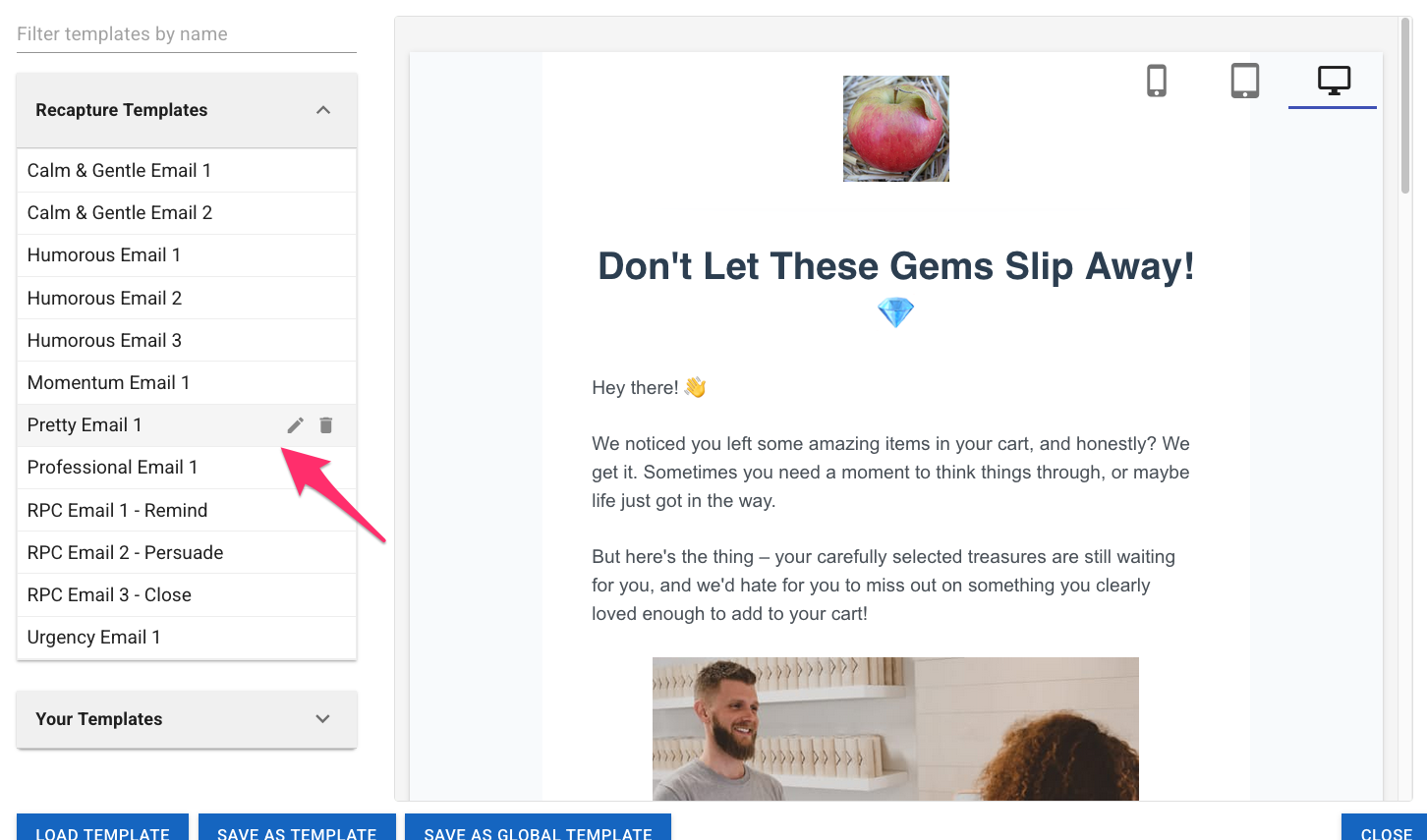The width and height of the screenshot is (1427, 840).
Task: Click the Load Template button
Action: point(102,827)
